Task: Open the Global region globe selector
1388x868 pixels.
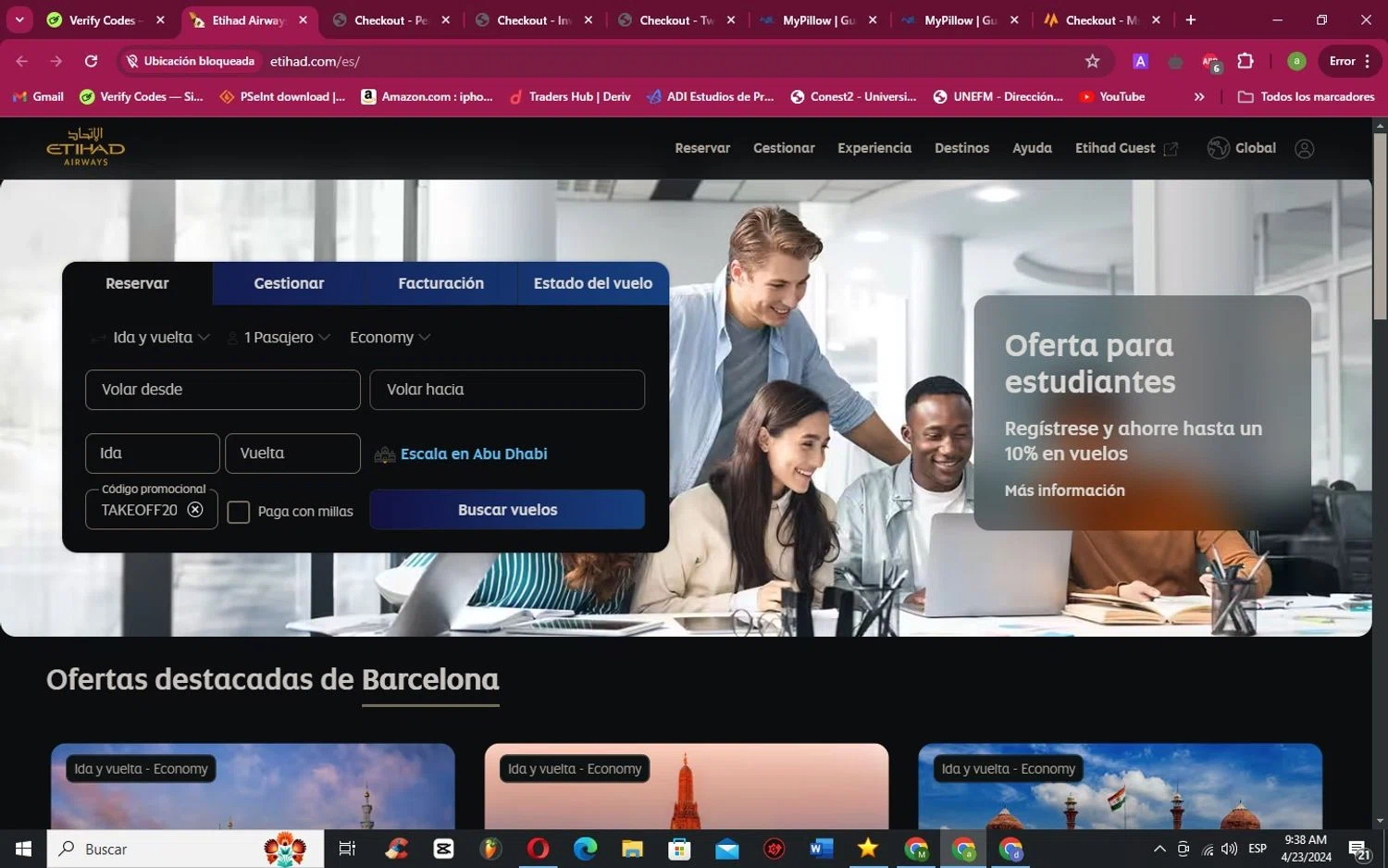Action: [1241, 148]
